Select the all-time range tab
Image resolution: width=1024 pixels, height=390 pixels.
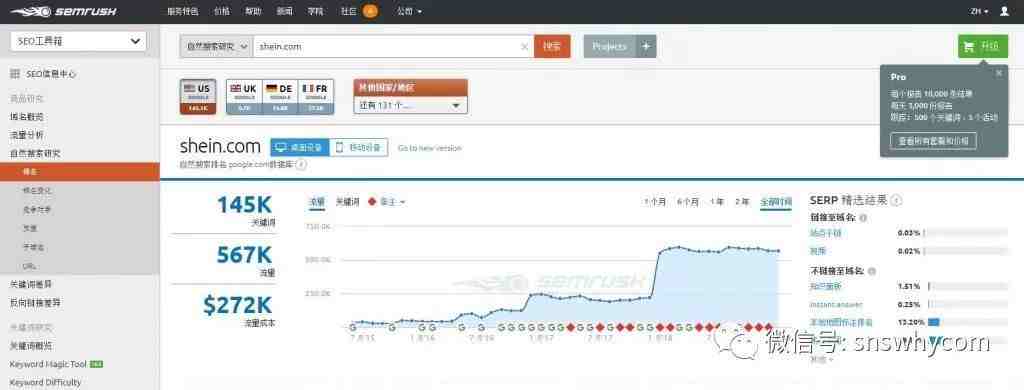click(775, 202)
